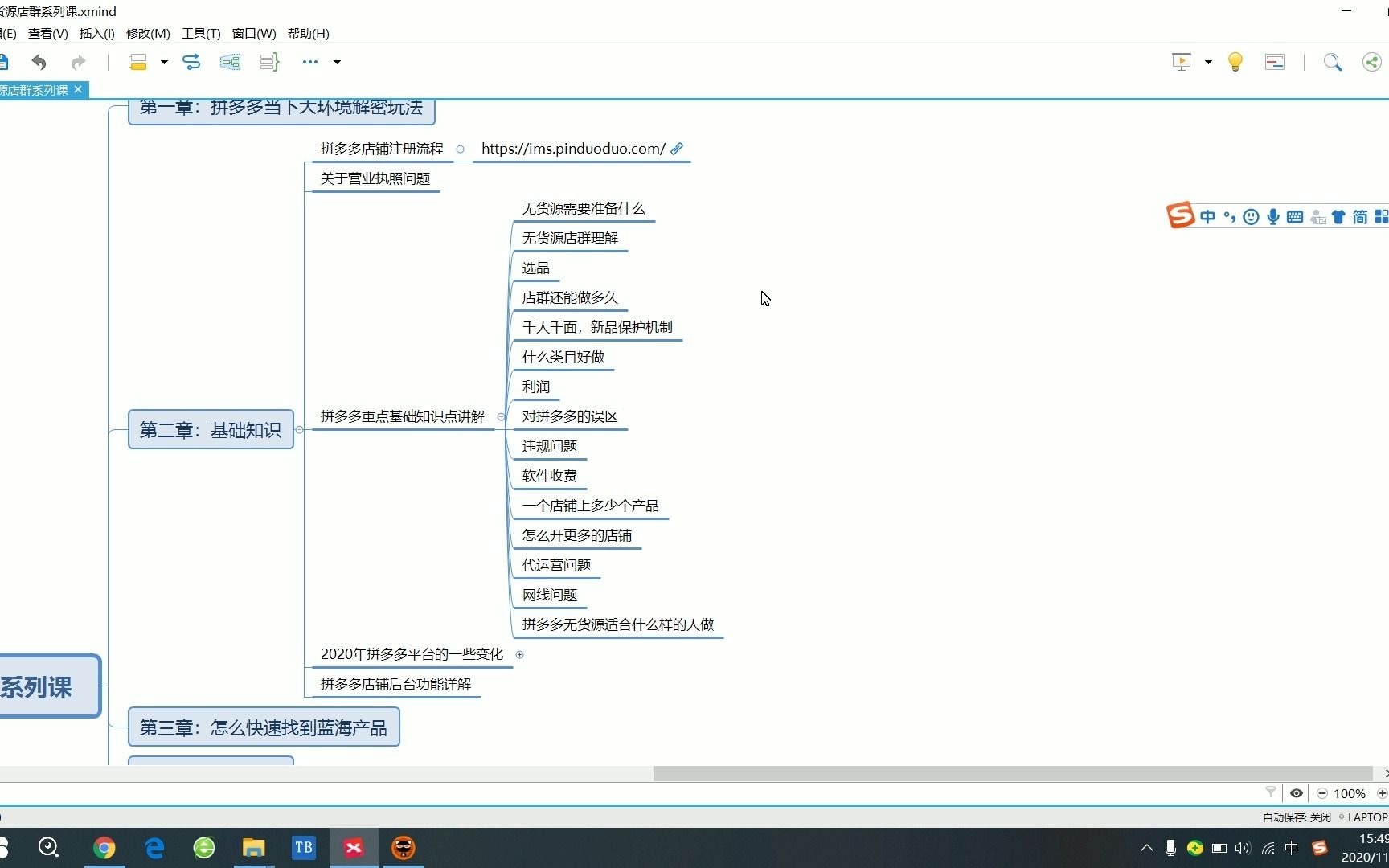Open the 查看(V) menu
The height and width of the screenshot is (868, 1389).
[47, 33]
